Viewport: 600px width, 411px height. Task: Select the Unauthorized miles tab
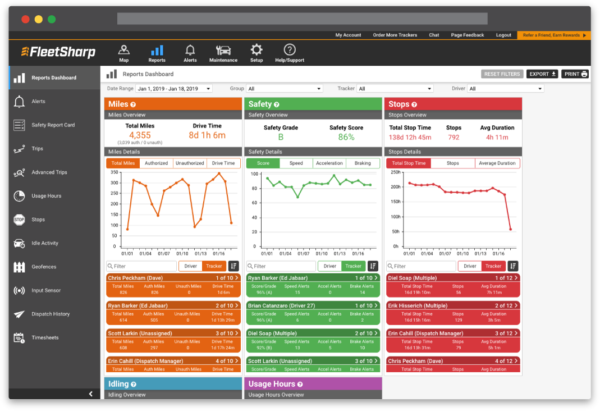(190, 163)
